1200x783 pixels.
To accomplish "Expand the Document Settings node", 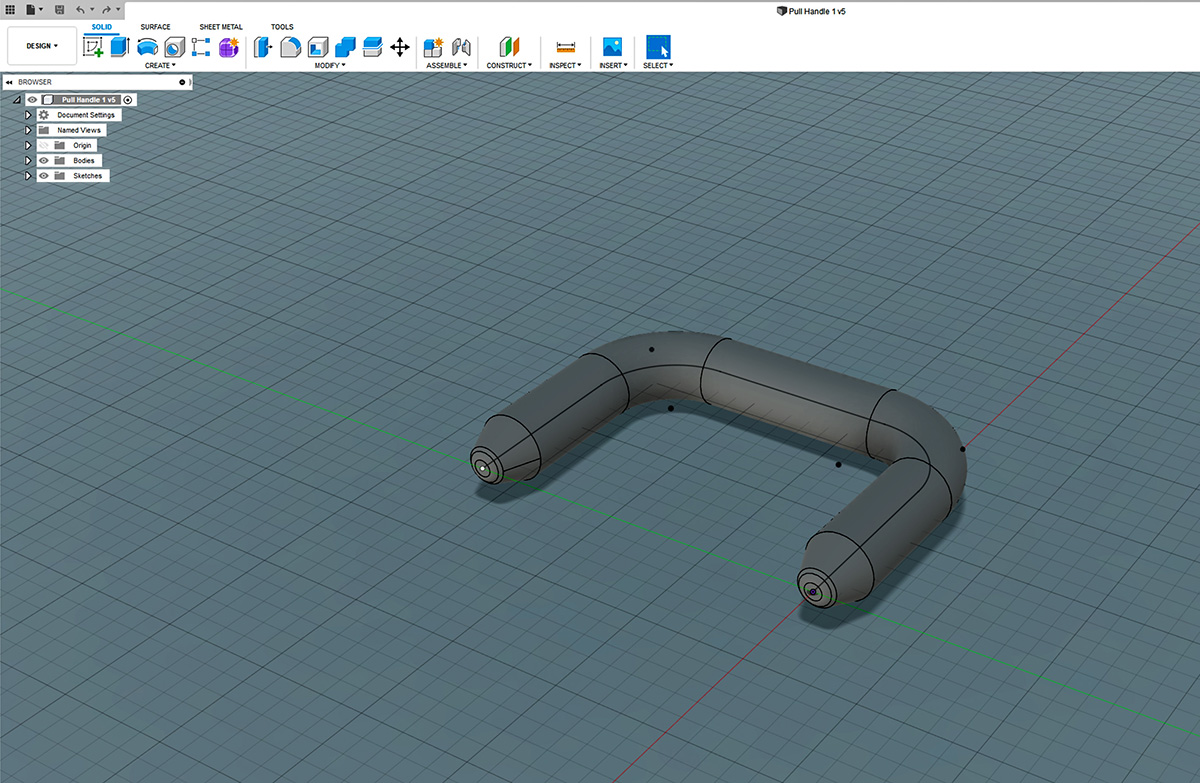I will (28, 115).
